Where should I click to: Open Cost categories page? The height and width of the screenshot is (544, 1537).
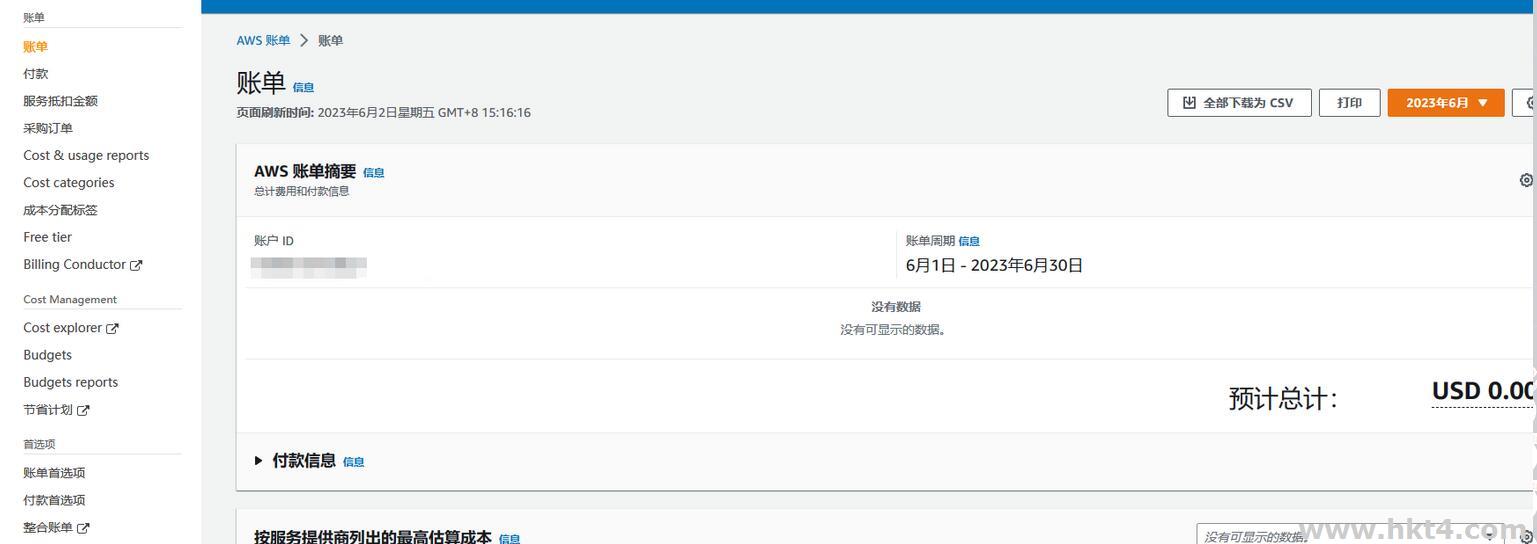pos(69,182)
